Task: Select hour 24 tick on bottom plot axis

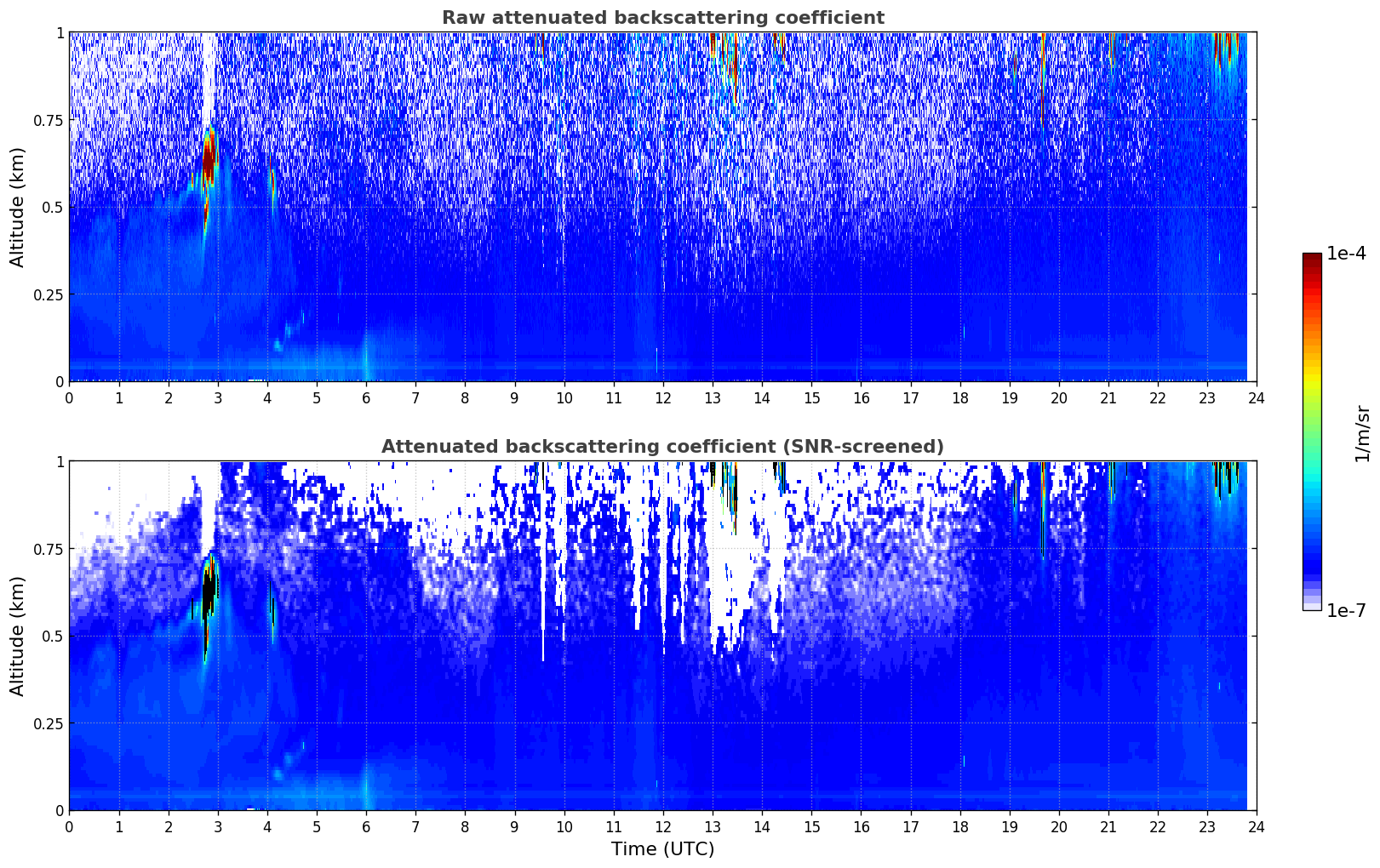Action: pyautogui.click(x=1257, y=826)
